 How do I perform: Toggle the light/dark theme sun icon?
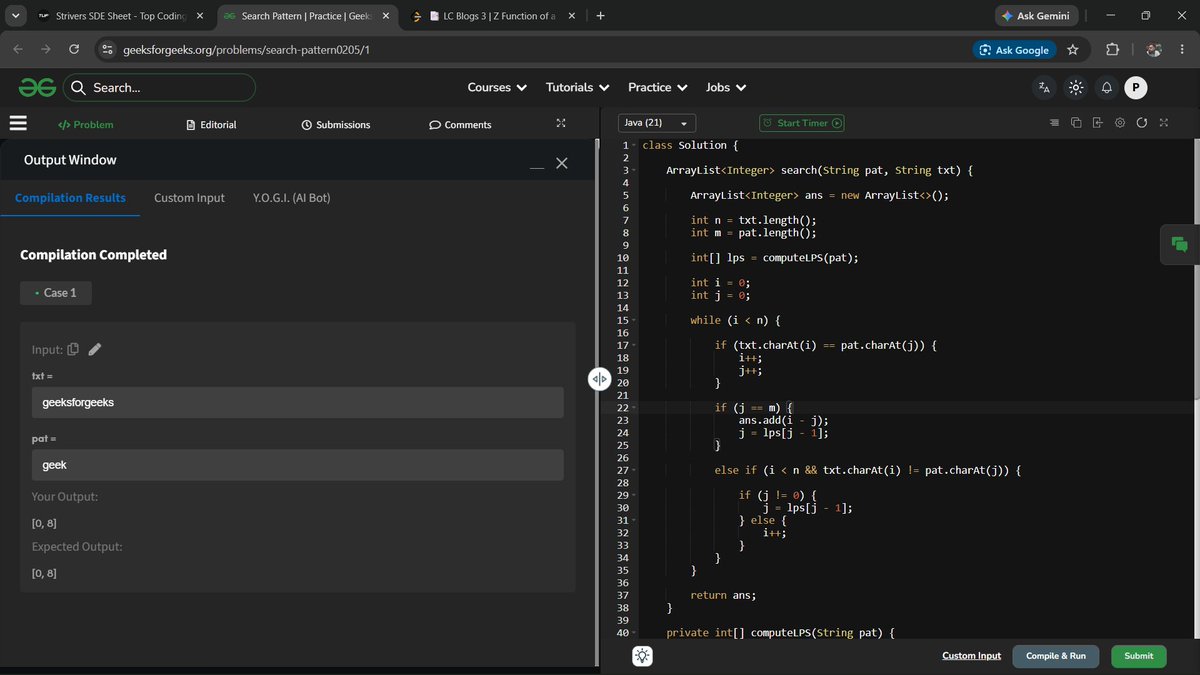pyautogui.click(x=1075, y=88)
